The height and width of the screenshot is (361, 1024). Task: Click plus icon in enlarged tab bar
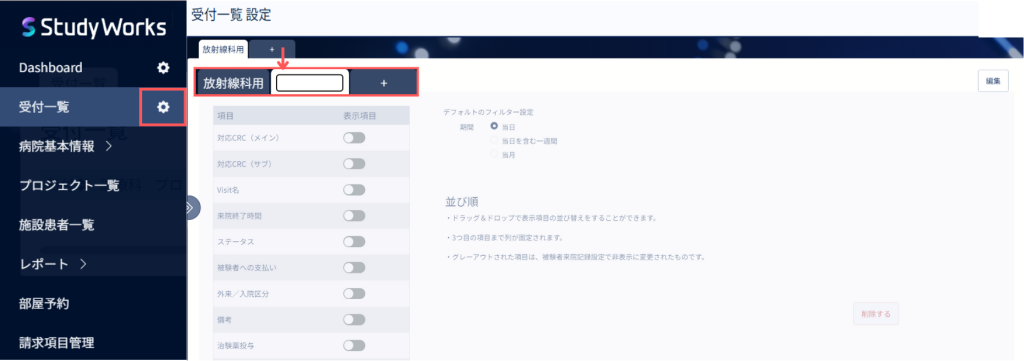(384, 83)
